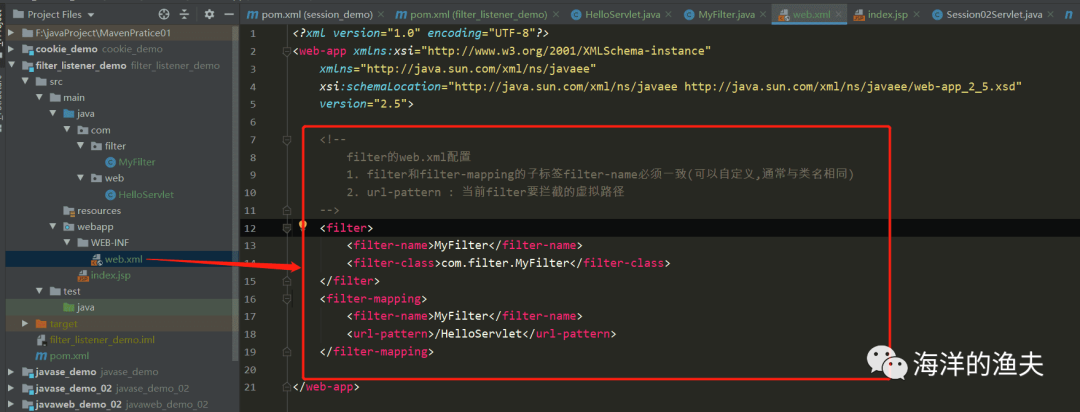This screenshot has width=1080, height=412.
Task: Collapse the test folder
Action: [39, 291]
